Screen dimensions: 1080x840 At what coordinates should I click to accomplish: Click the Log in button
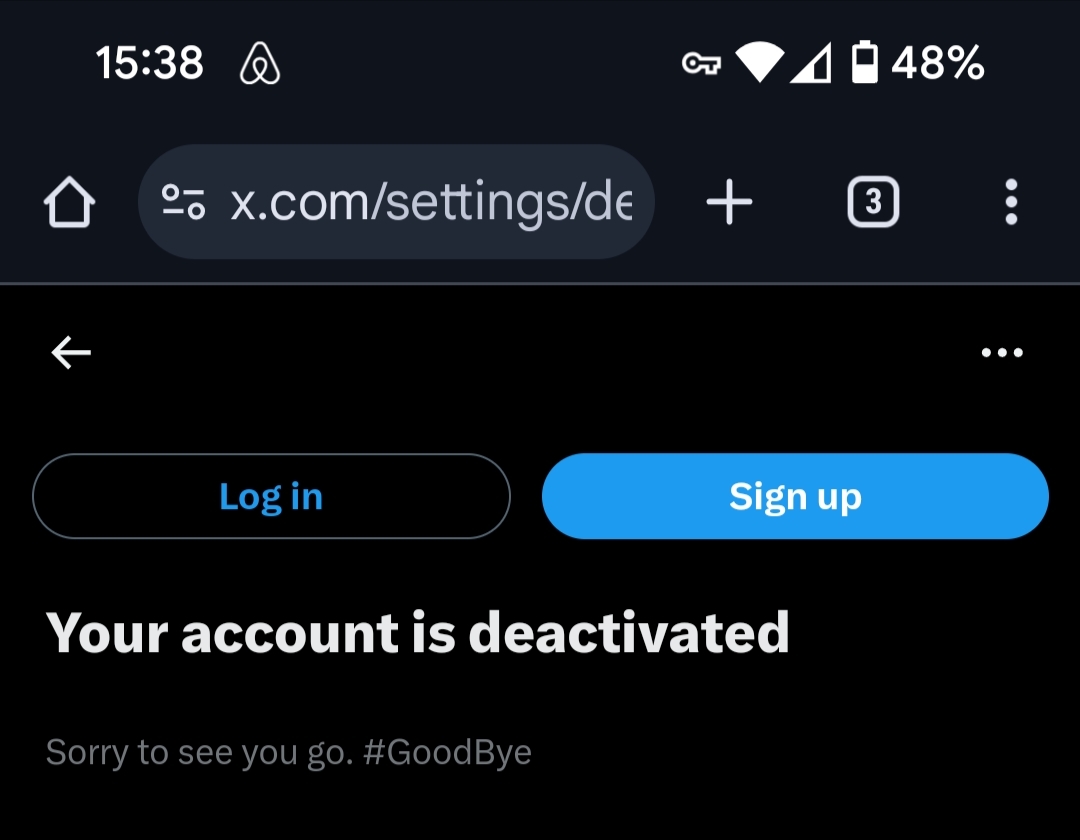point(271,496)
